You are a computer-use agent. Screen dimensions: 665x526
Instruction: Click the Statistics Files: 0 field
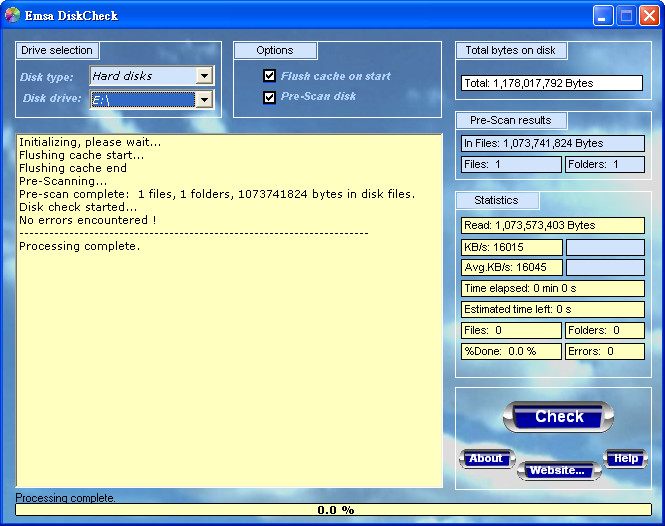coord(511,330)
